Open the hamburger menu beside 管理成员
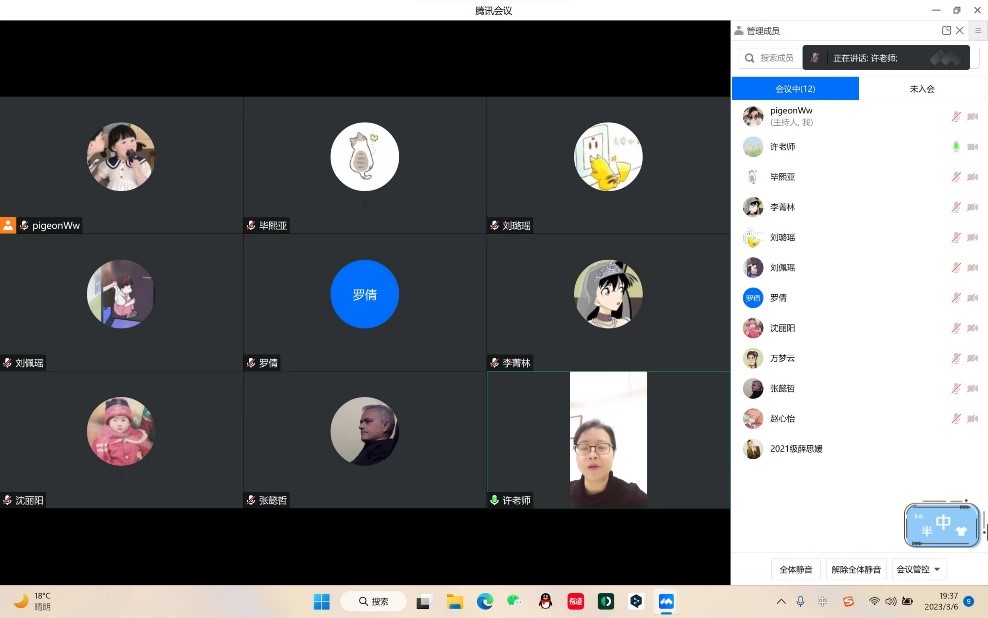Screen dimensions: 988x618 (x=978, y=31)
